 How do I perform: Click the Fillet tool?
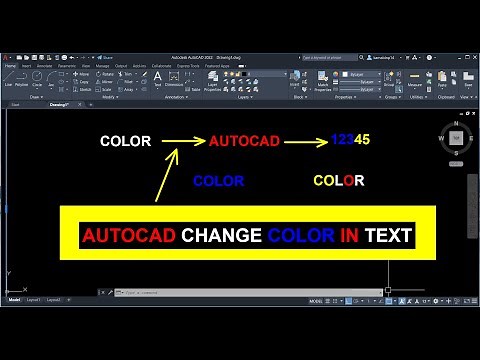pyautogui.click(x=125, y=82)
